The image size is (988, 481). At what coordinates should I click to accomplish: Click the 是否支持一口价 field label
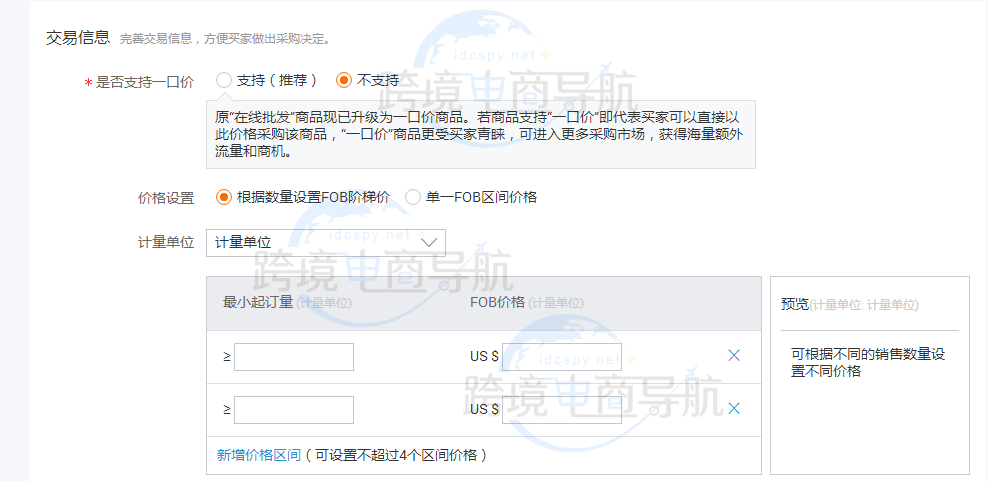click(144, 82)
